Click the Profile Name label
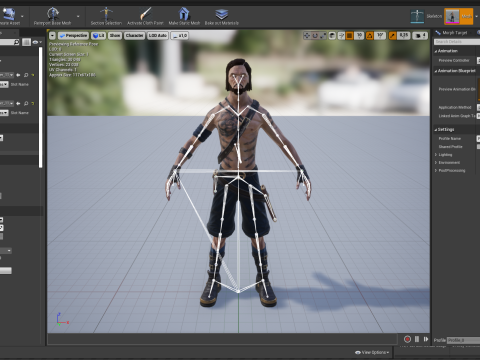The width and height of the screenshot is (480, 360). (x=450, y=138)
